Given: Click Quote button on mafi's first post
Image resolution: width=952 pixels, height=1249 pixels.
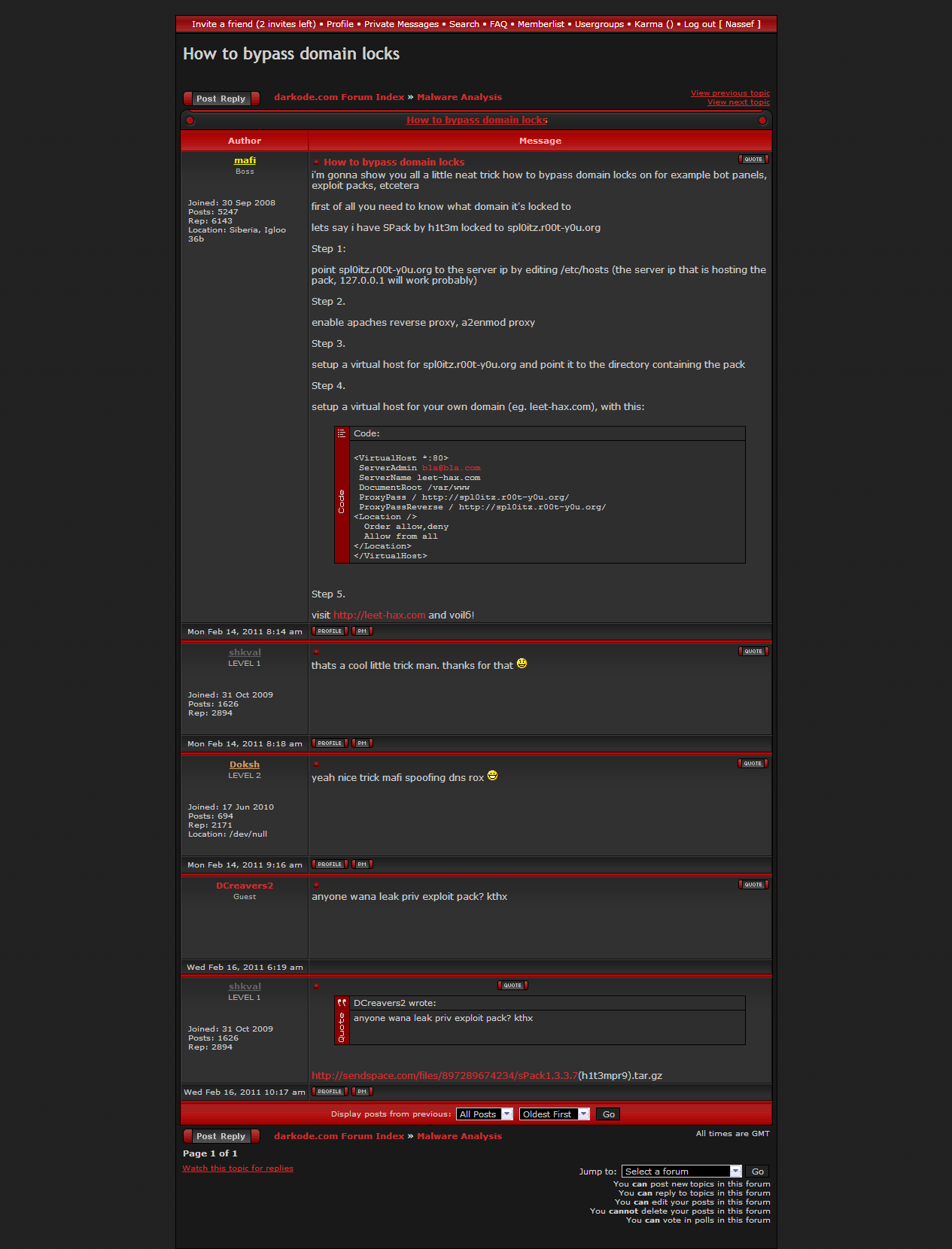Looking at the screenshot, I should point(753,160).
